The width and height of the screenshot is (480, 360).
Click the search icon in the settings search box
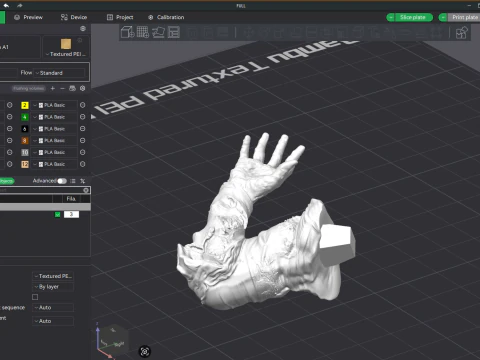pyautogui.click(x=86, y=190)
